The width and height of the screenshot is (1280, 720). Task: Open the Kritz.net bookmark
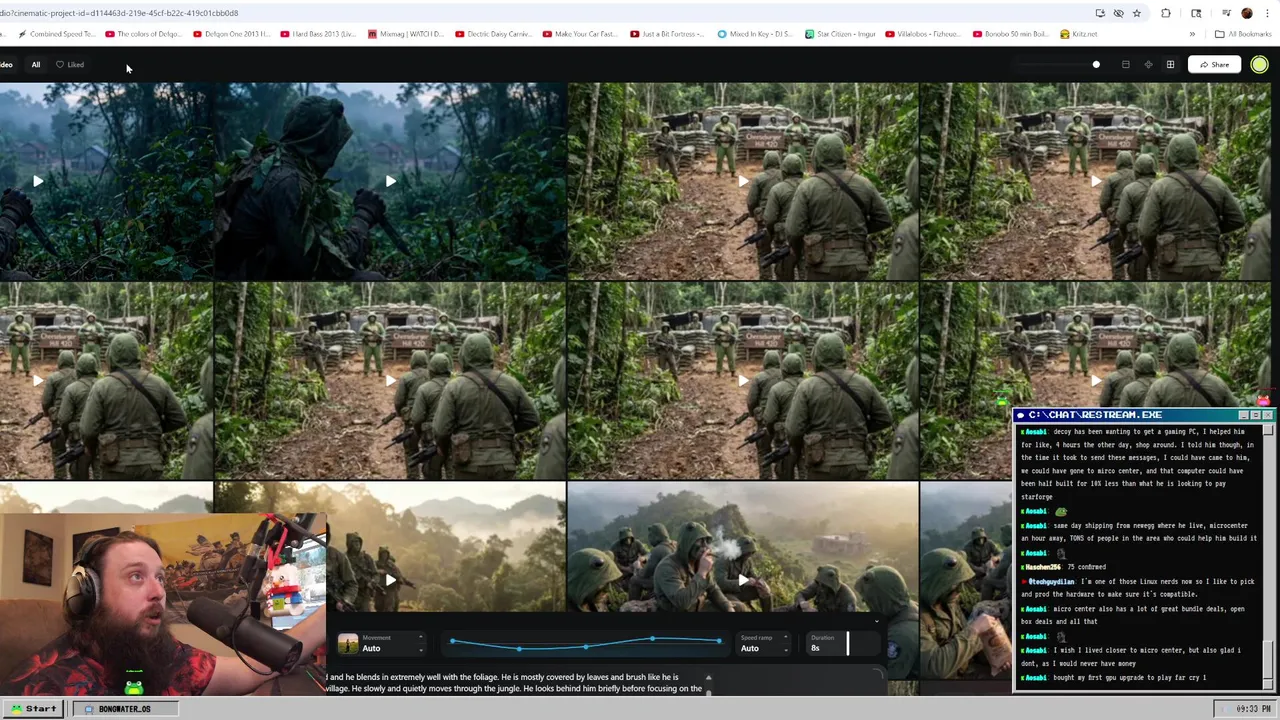tap(1079, 34)
